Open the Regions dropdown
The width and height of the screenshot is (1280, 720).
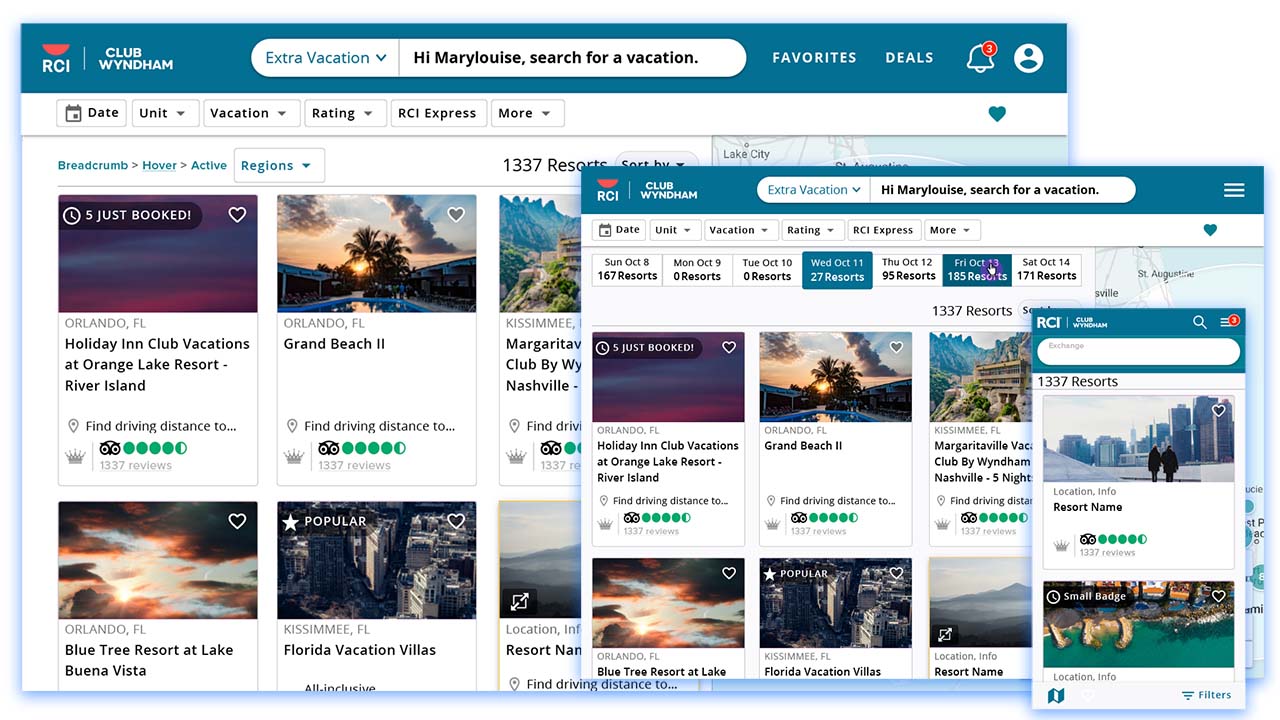tap(278, 166)
